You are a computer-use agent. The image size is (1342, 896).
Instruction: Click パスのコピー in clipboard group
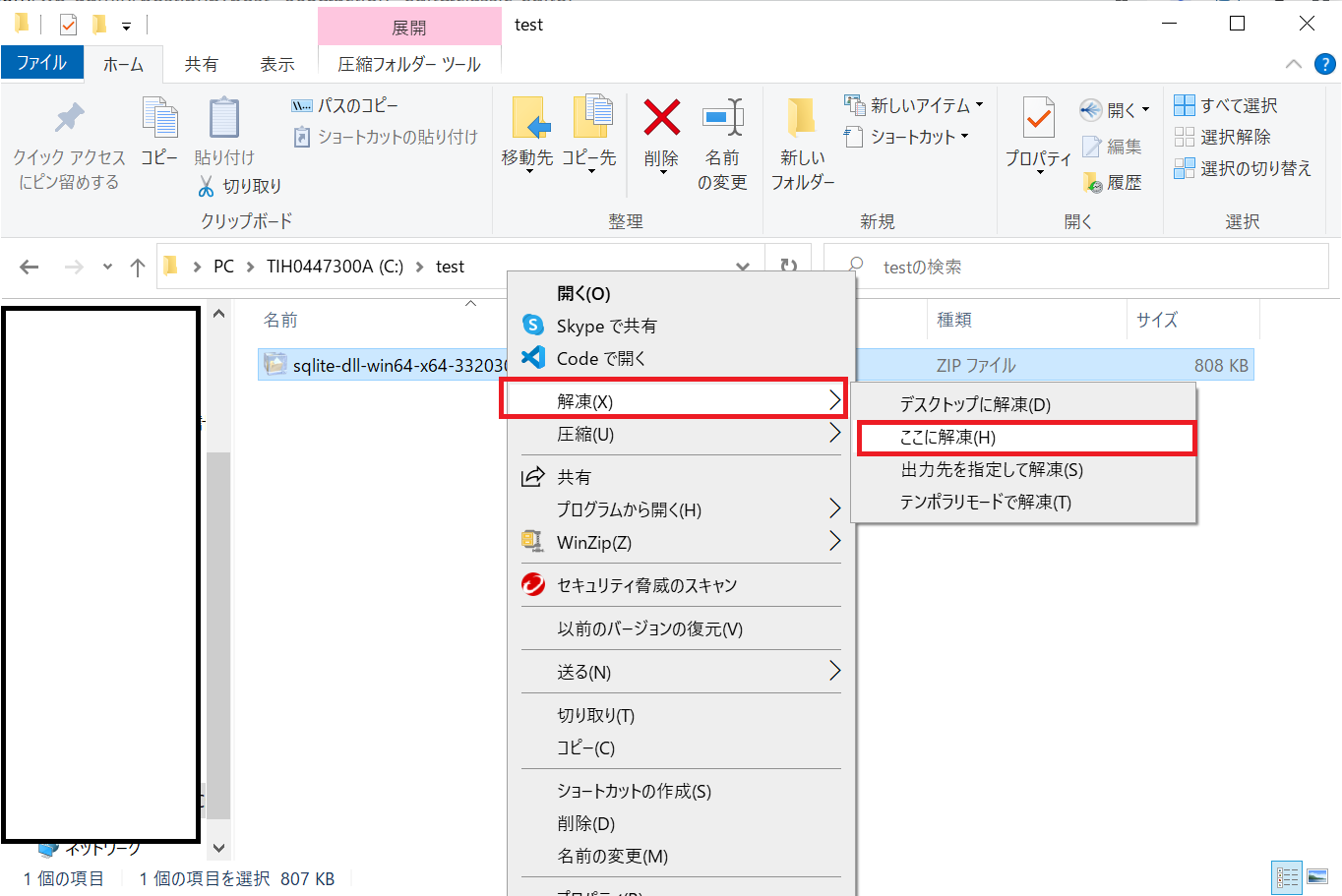coord(345,105)
